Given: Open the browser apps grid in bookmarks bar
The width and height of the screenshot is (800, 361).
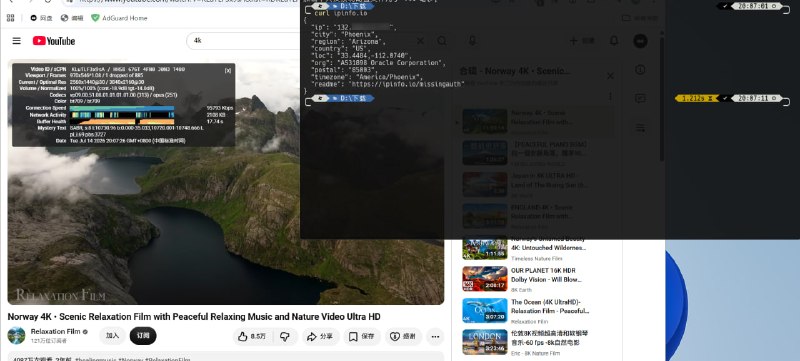Looking at the screenshot, I should (10, 18).
